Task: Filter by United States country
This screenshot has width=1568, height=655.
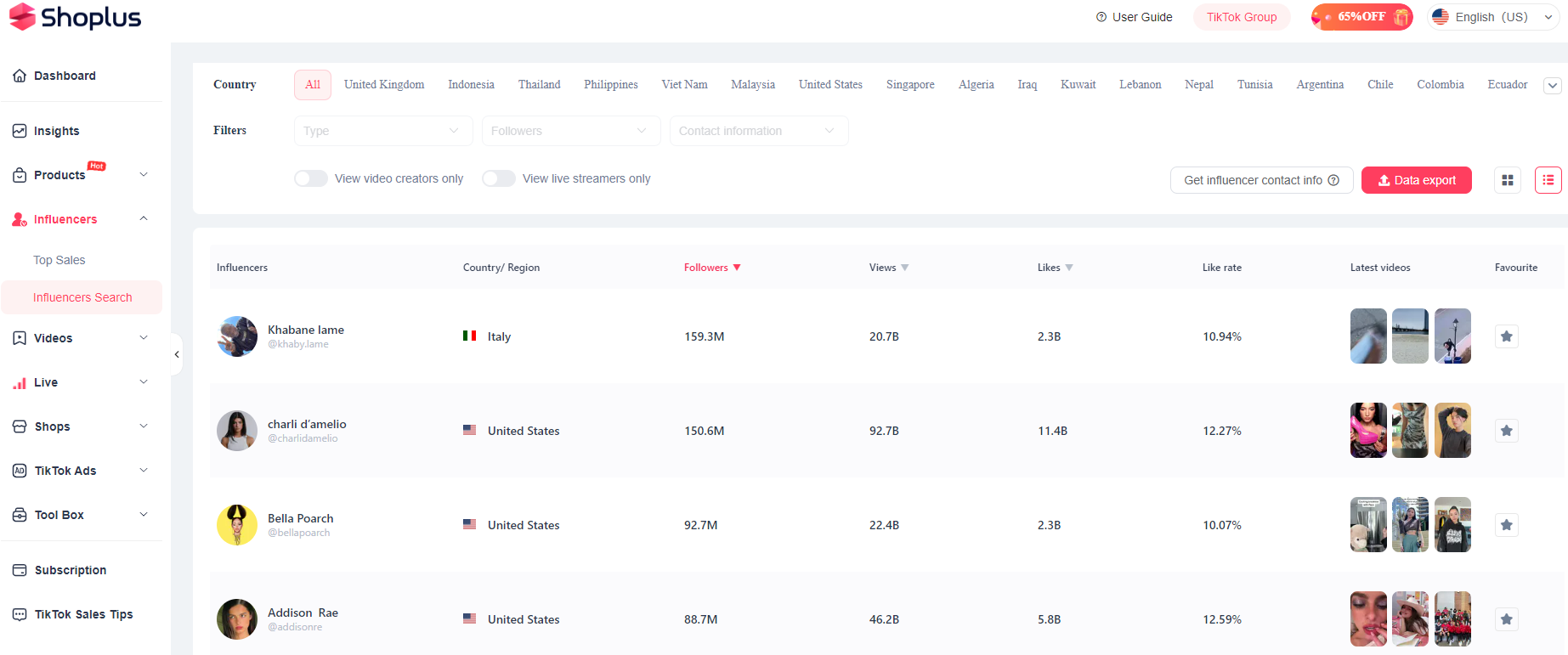Action: point(830,85)
